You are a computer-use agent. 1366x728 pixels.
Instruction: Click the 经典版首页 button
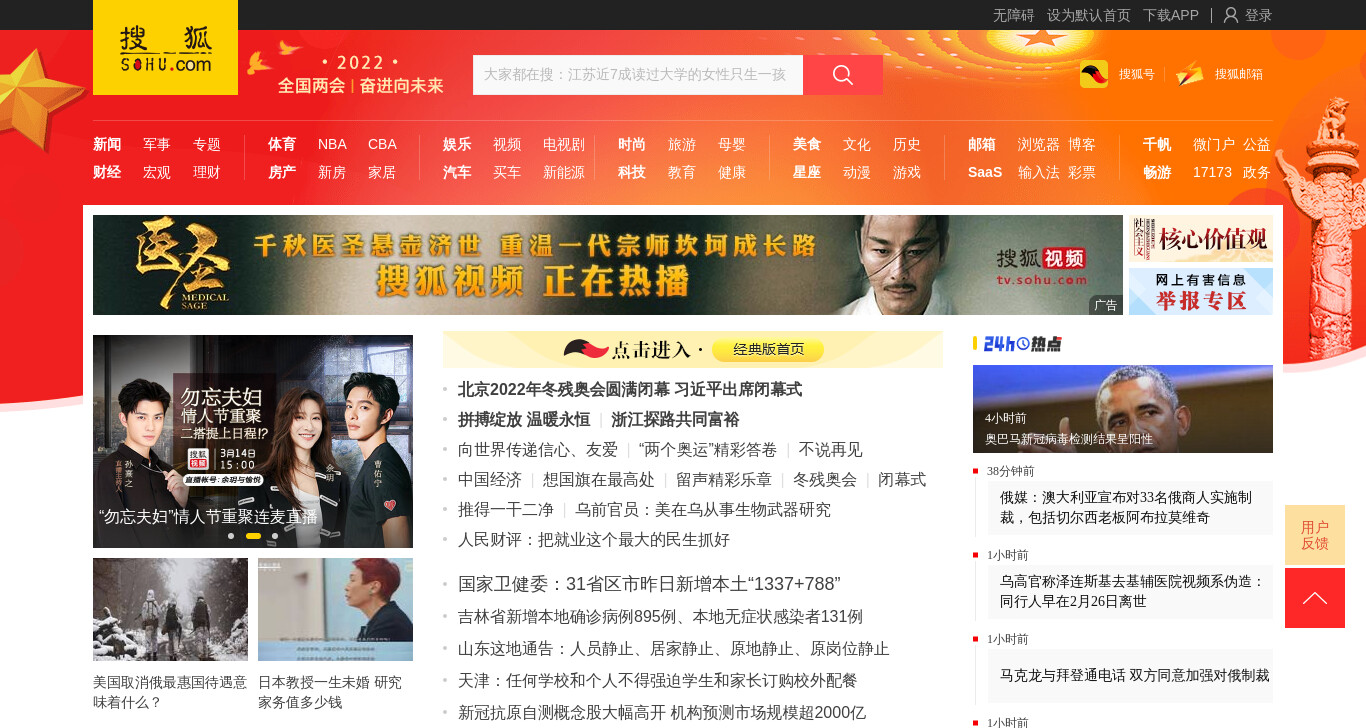(x=768, y=349)
